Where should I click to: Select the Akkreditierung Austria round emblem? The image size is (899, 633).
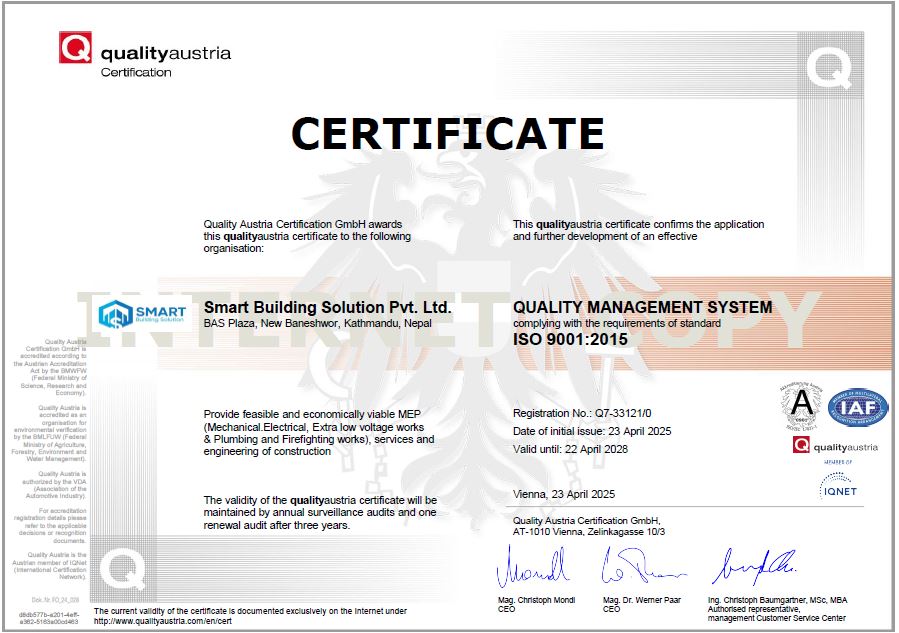[801, 407]
